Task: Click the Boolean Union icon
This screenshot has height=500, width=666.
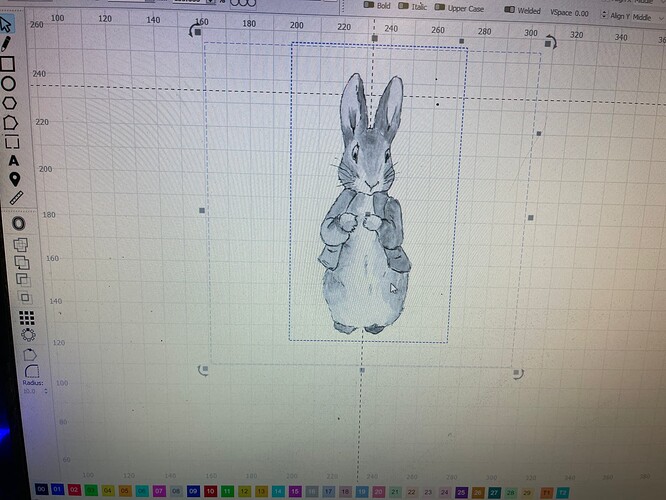Action: click(x=22, y=263)
